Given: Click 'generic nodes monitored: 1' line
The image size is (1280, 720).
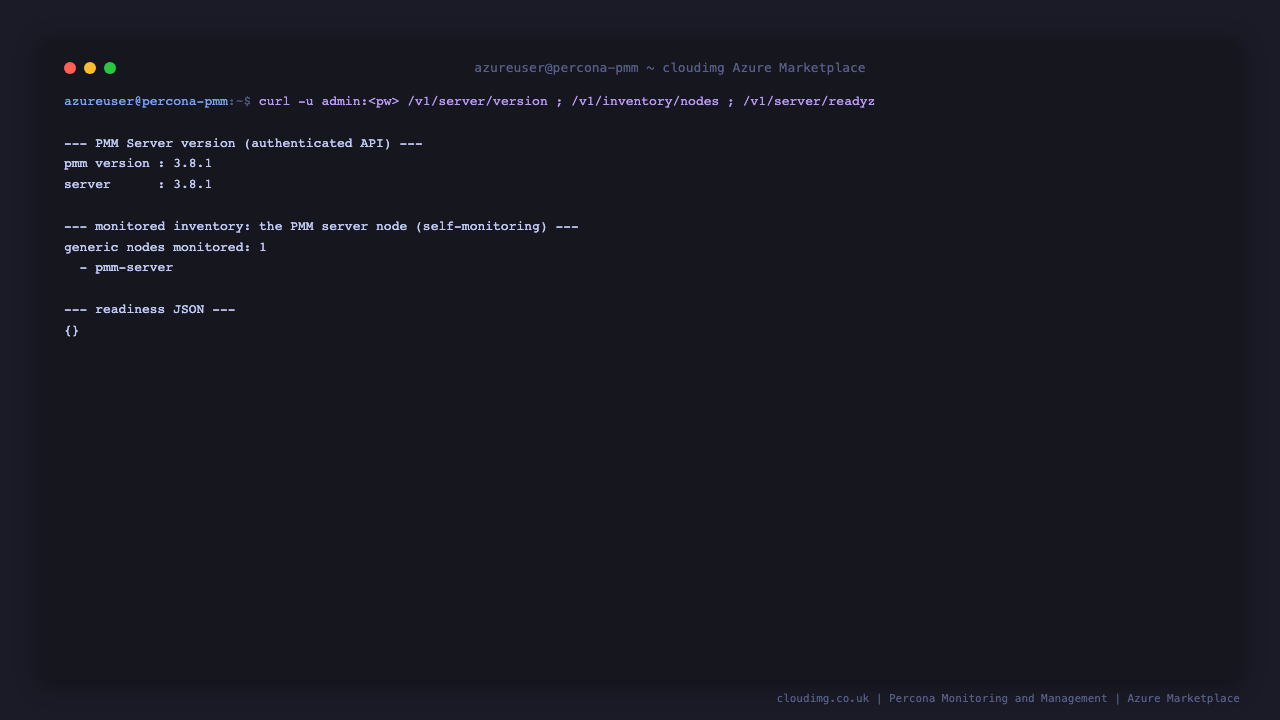Looking at the screenshot, I should point(165,247).
